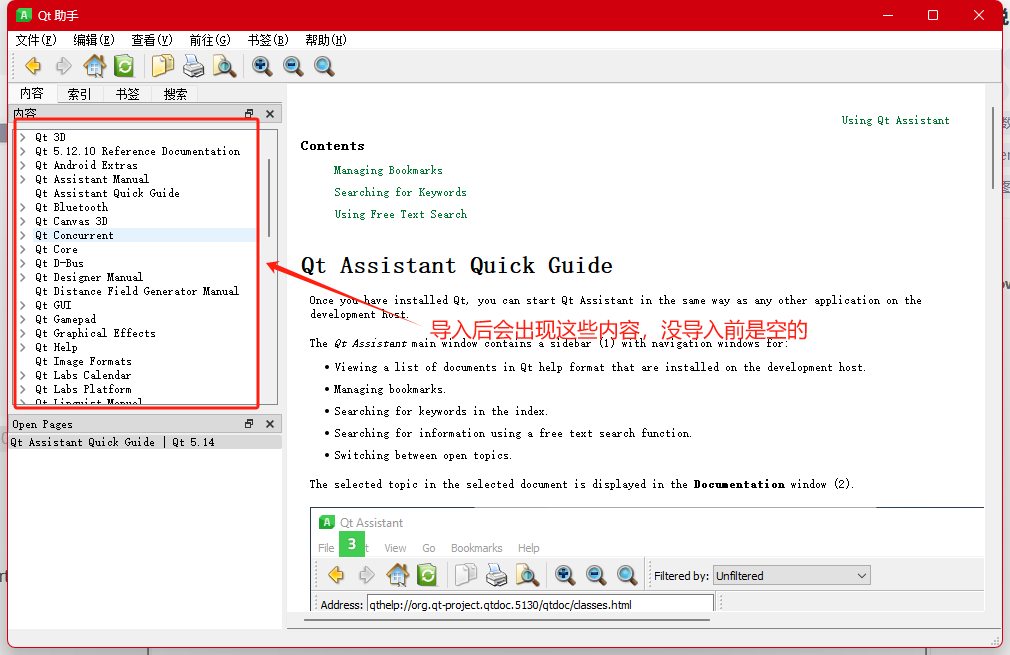Select Qt Graphical Effects entry

point(95,334)
